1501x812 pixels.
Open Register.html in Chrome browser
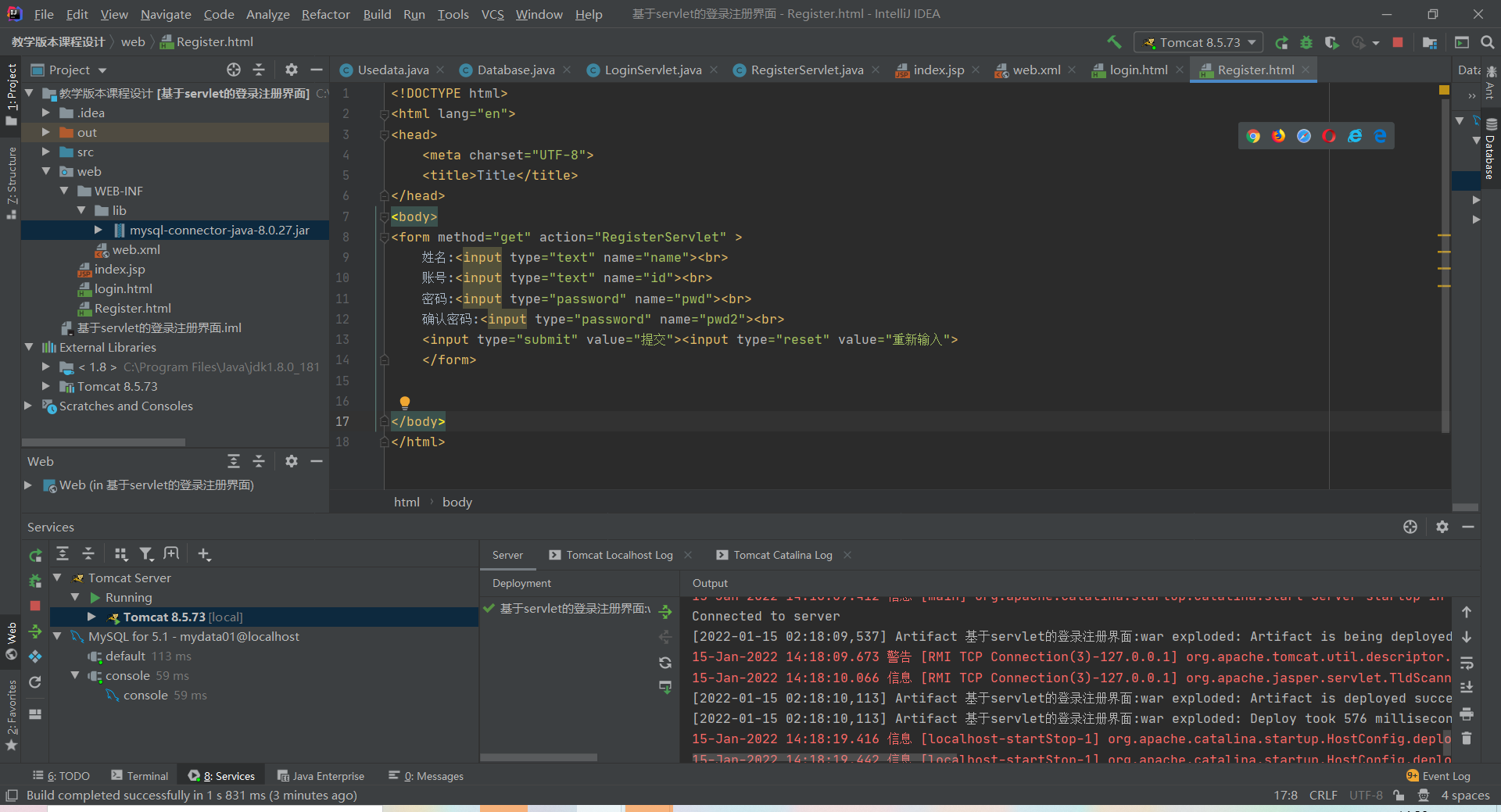(x=1253, y=136)
